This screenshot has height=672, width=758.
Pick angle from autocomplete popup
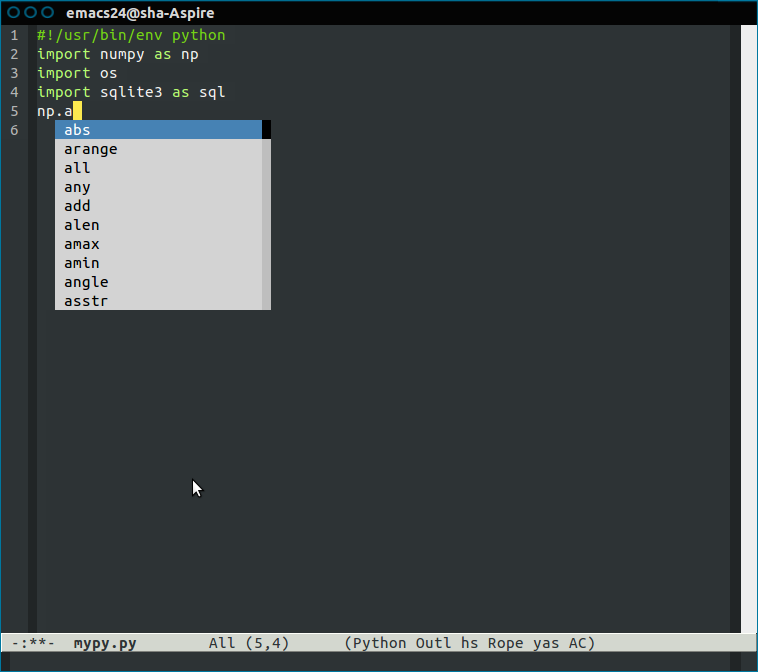pyautogui.click(x=158, y=282)
